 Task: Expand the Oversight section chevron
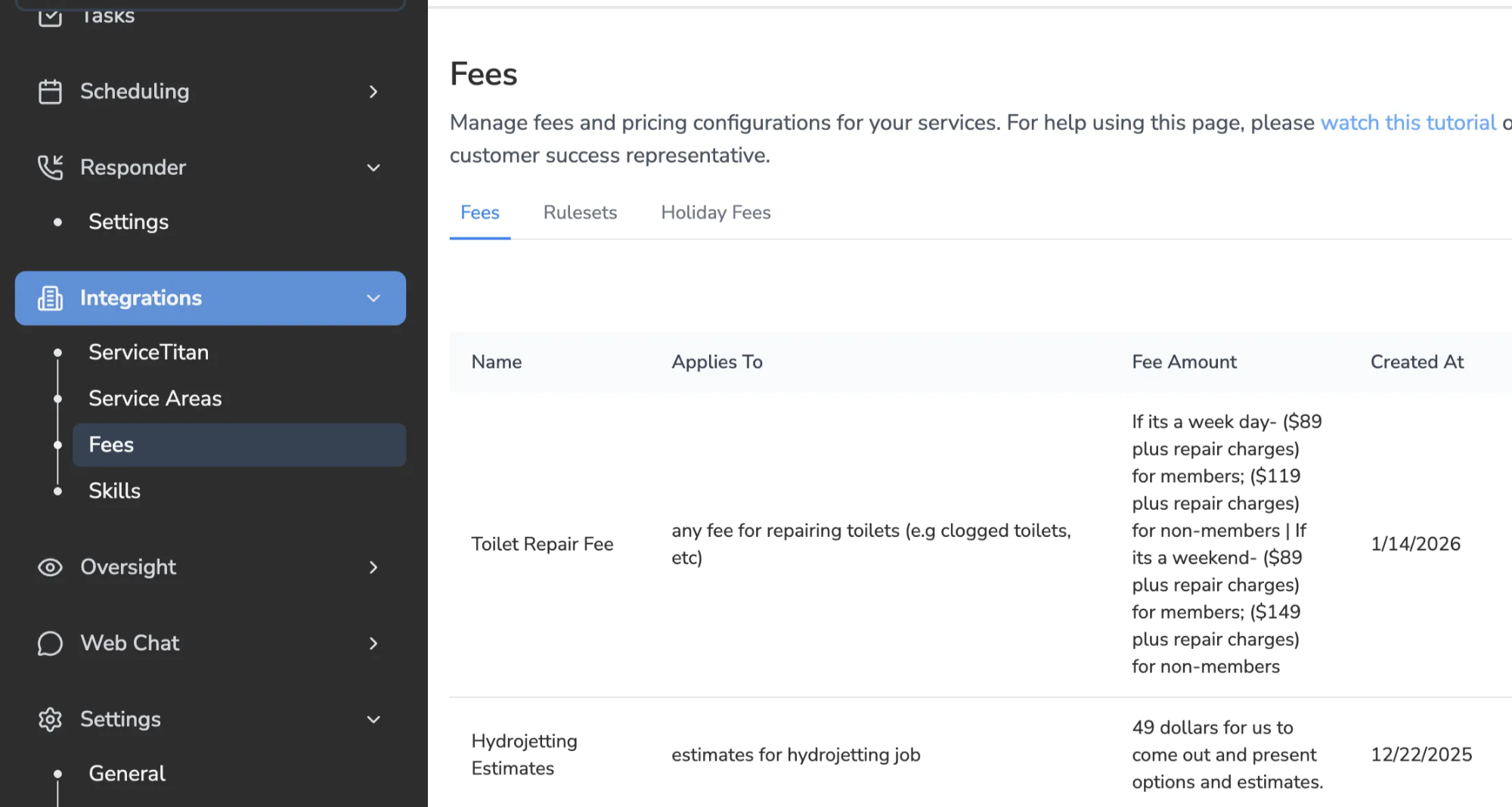[x=373, y=567]
